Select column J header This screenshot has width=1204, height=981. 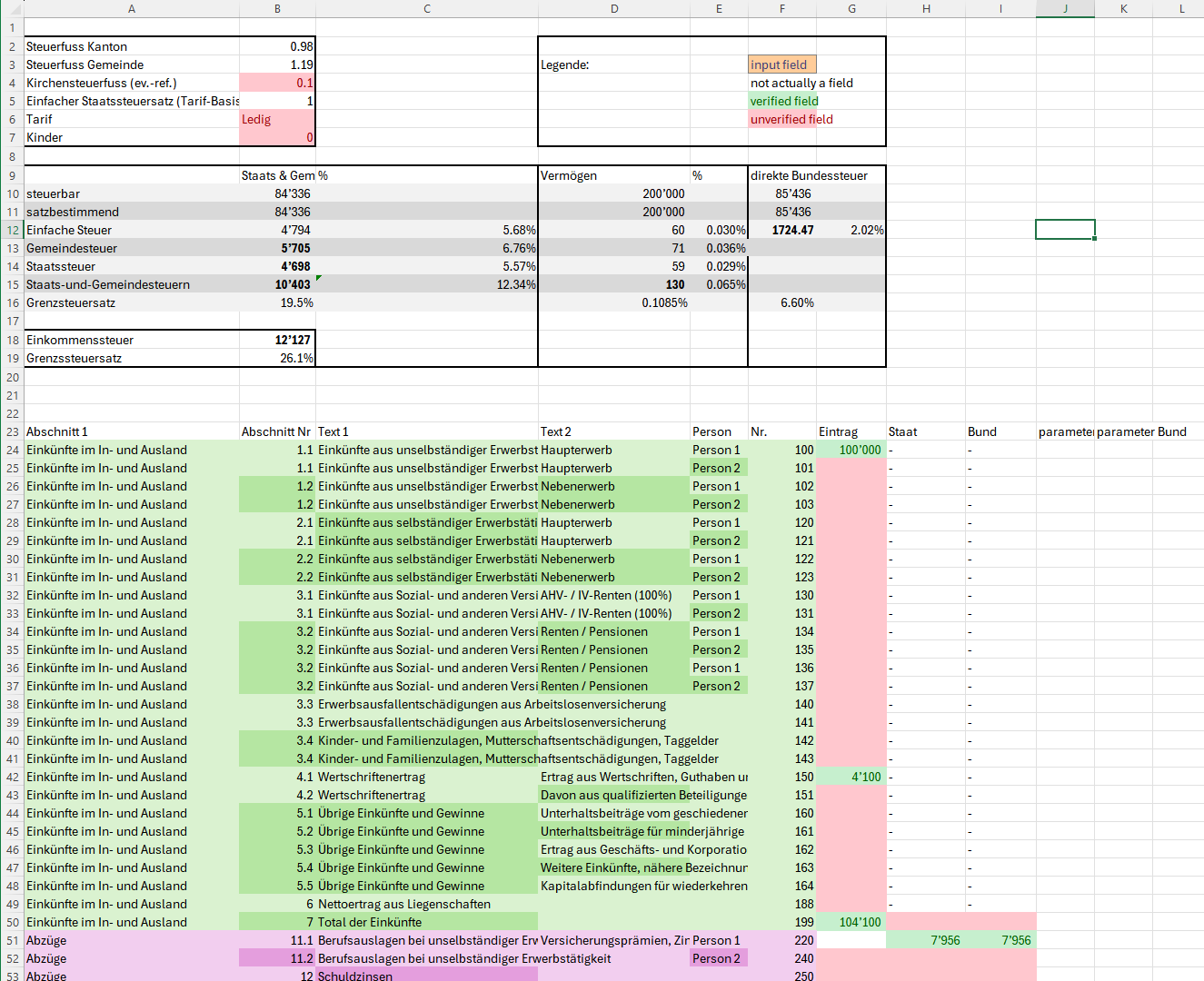coord(1065,8)
